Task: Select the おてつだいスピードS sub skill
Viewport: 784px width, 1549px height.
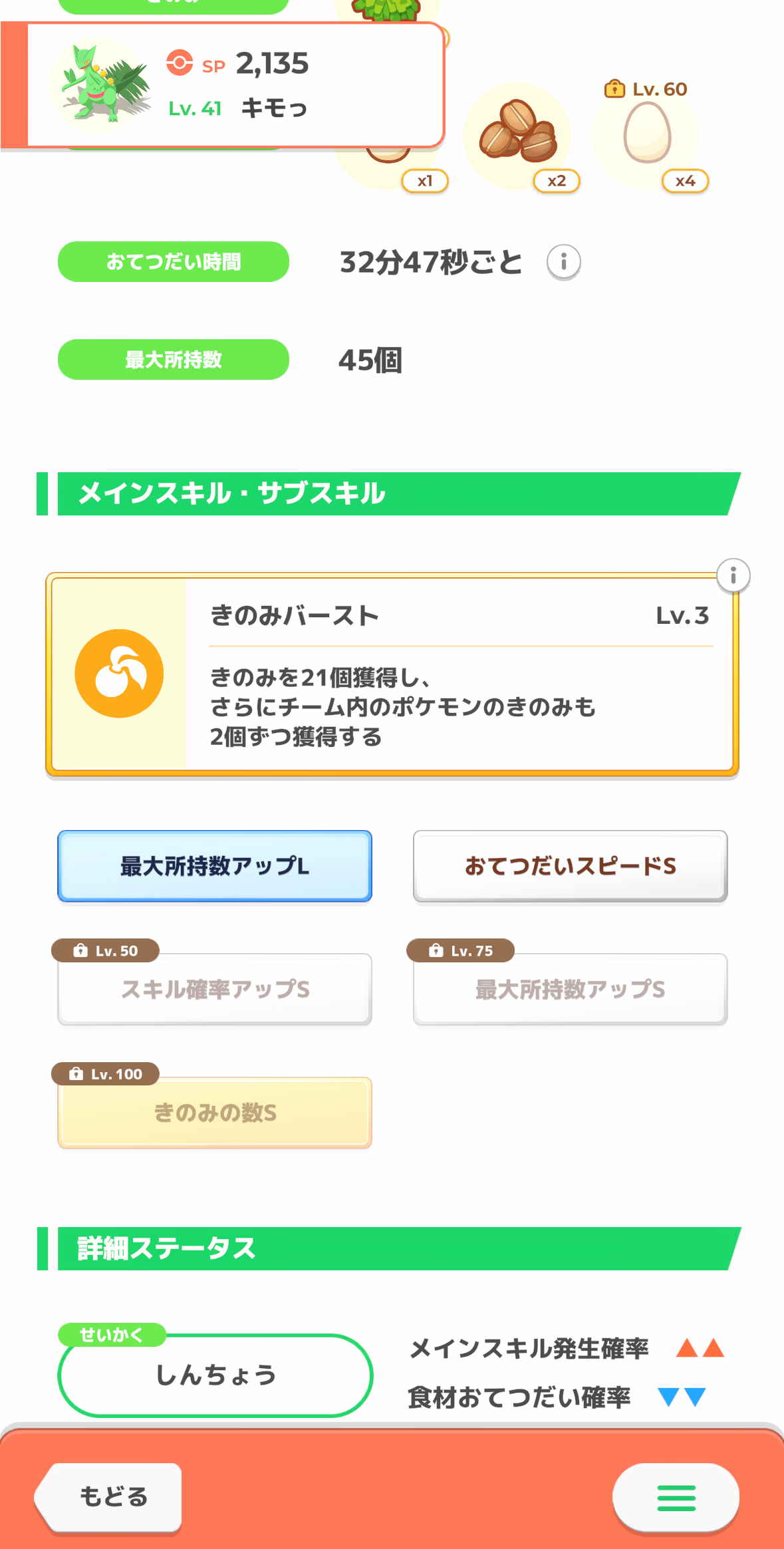Action: (x=570, y=866)
